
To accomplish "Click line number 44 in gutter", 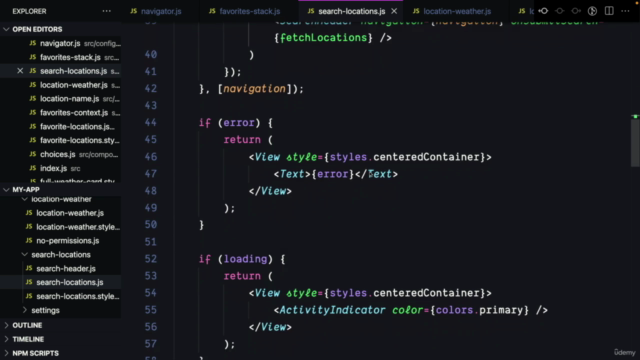I will click(151, 122).
